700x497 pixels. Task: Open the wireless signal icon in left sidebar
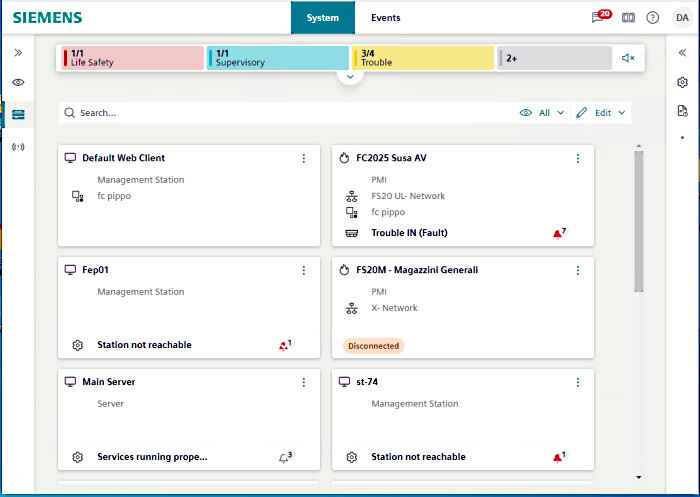[x=18, y=147]
